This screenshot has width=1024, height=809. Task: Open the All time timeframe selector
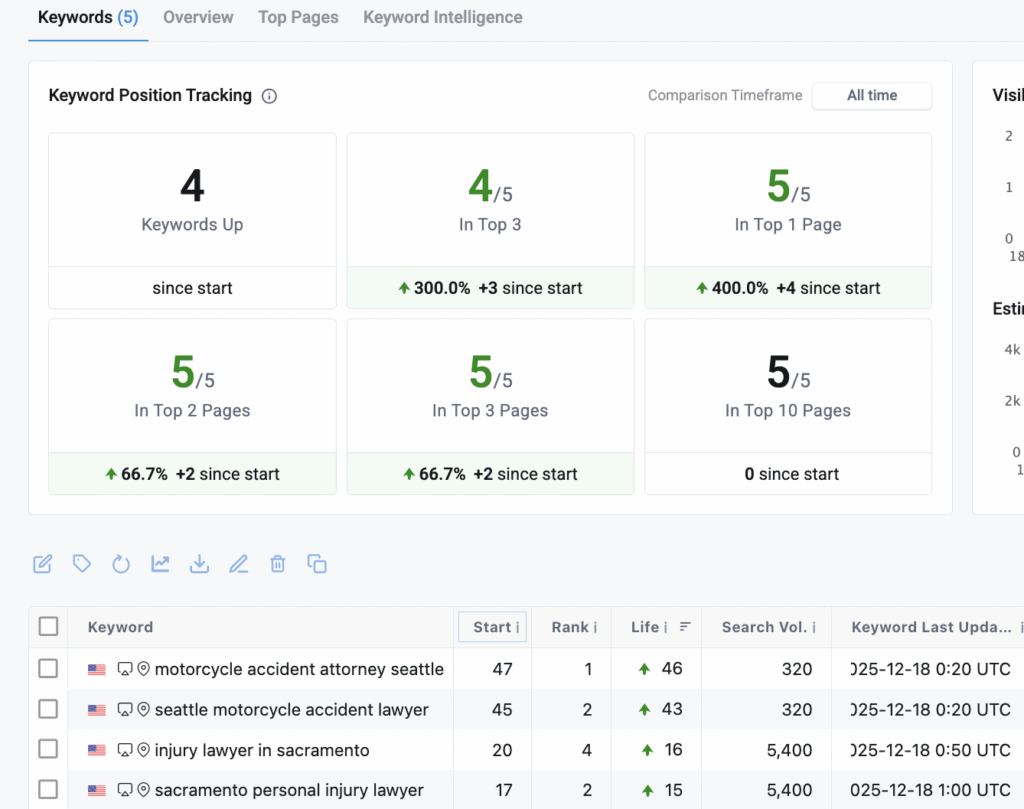pyautogui.click(x=871, y=96)
